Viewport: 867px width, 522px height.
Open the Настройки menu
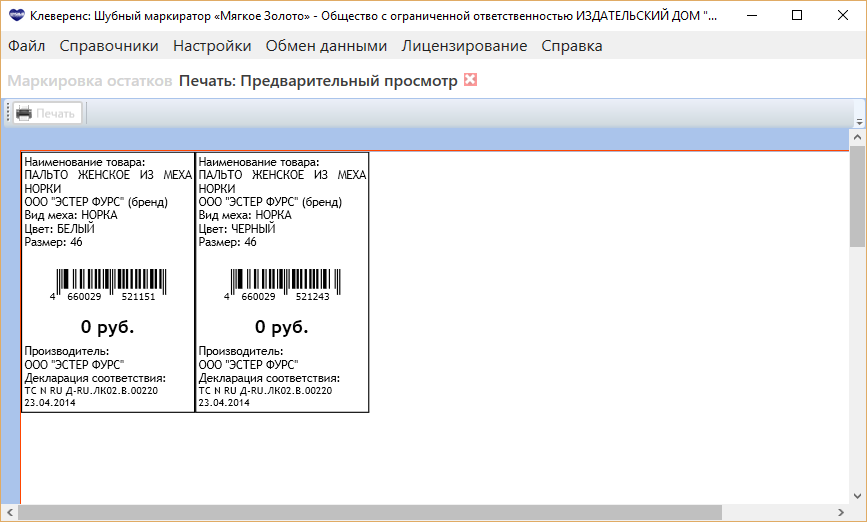click(x=212, y=46)
